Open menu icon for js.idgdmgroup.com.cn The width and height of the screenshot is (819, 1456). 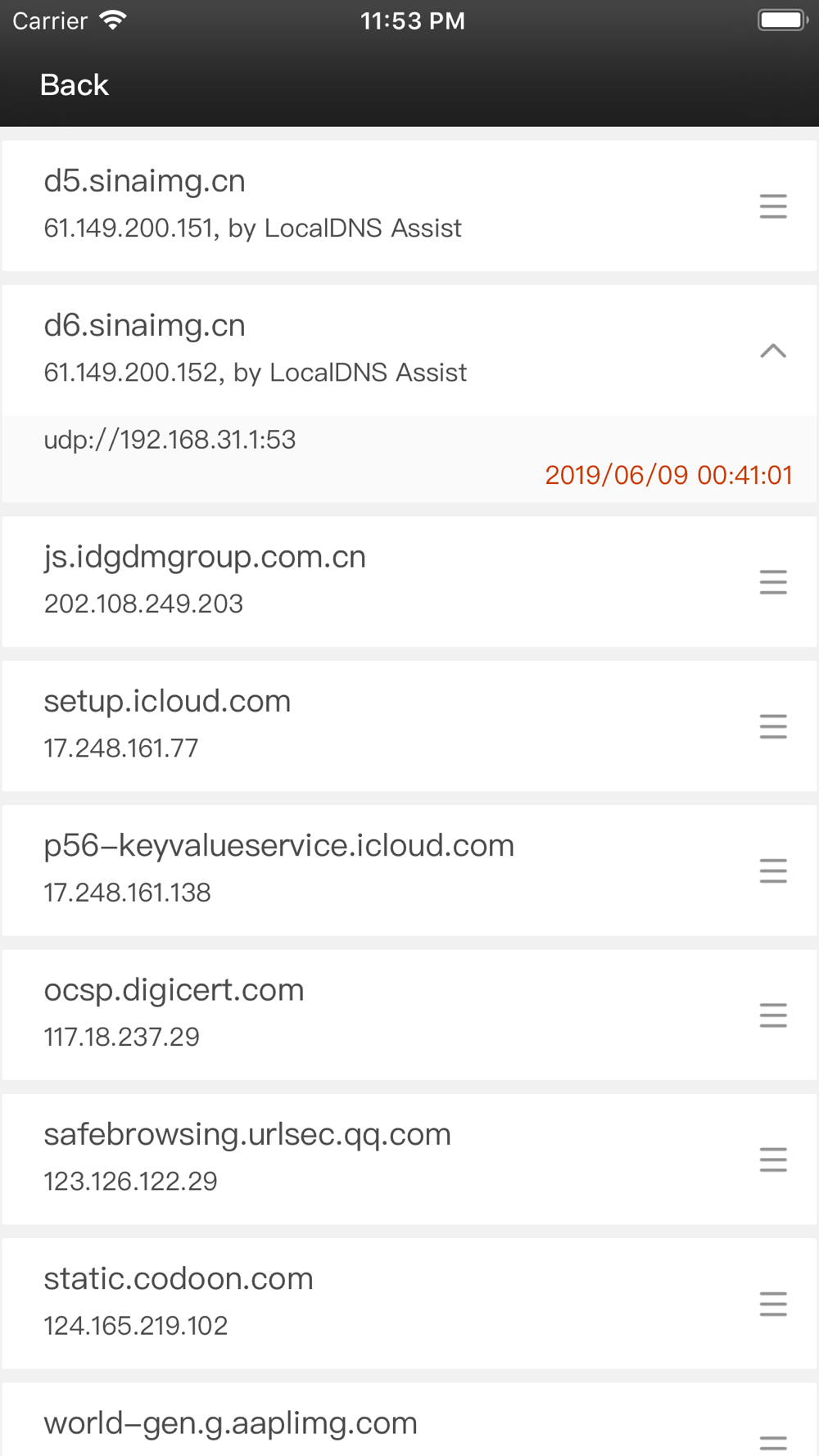[772, 582]
